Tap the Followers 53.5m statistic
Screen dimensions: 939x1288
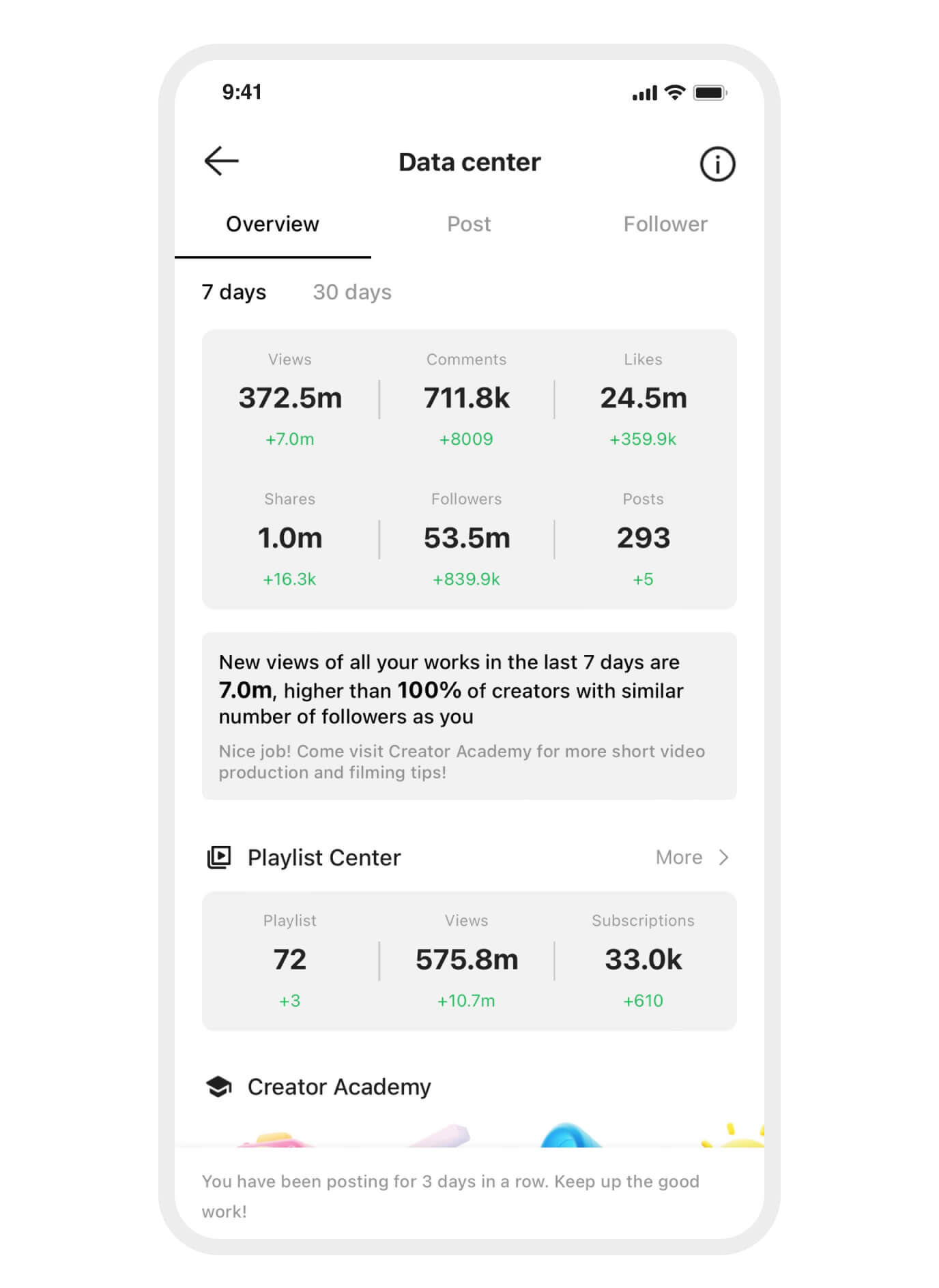pyautogui.click(x=467, y=538)
